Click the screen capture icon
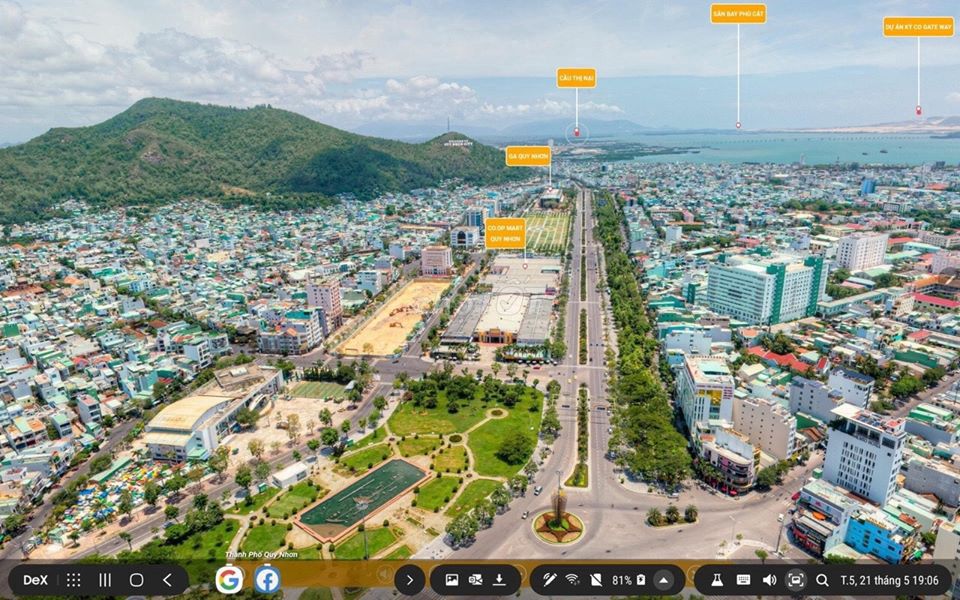The image size is (960, 600). pyautogui.click(x=796, y=580)
